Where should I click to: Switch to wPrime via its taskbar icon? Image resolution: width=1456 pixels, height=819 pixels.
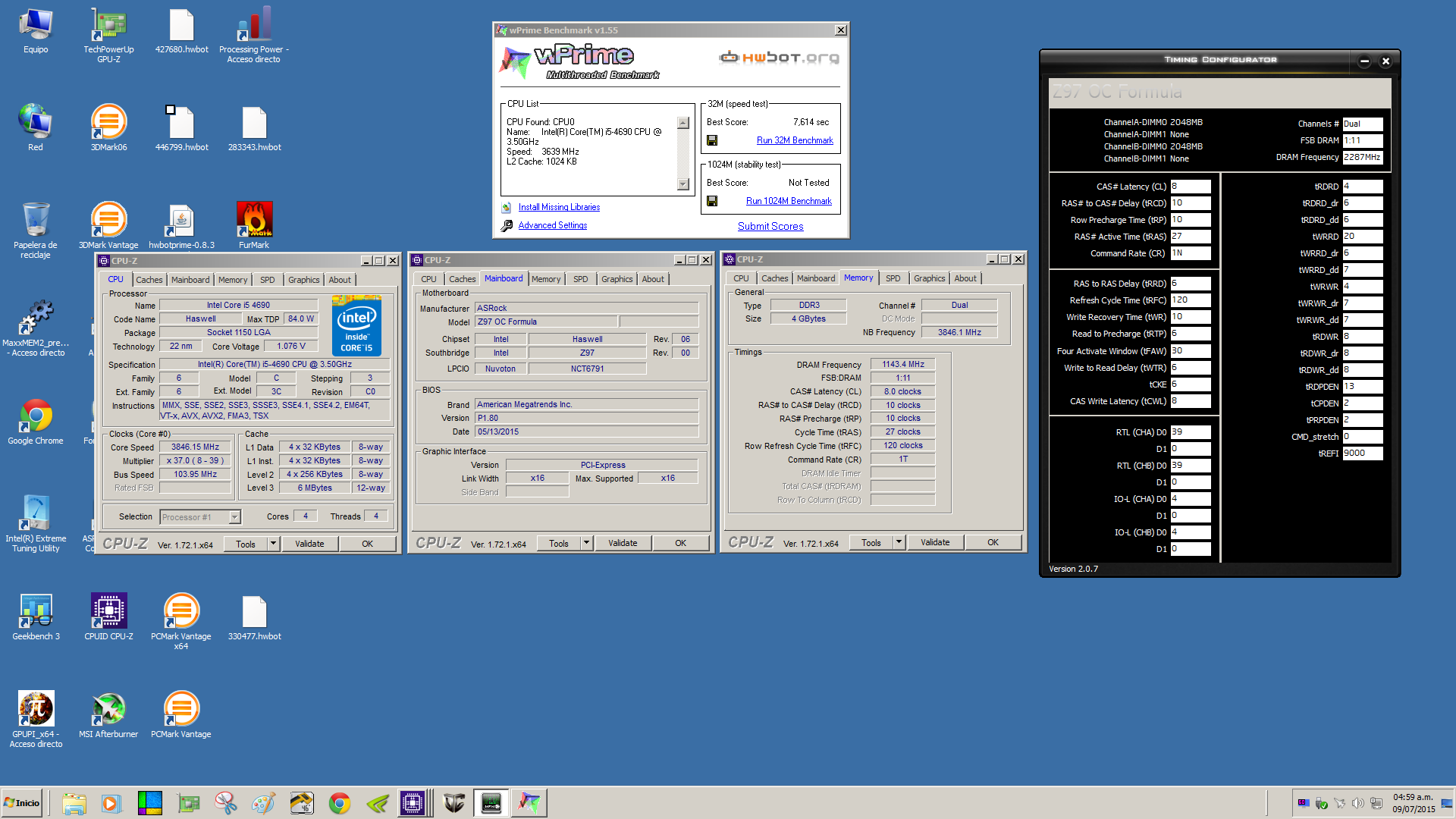point(529,802)
